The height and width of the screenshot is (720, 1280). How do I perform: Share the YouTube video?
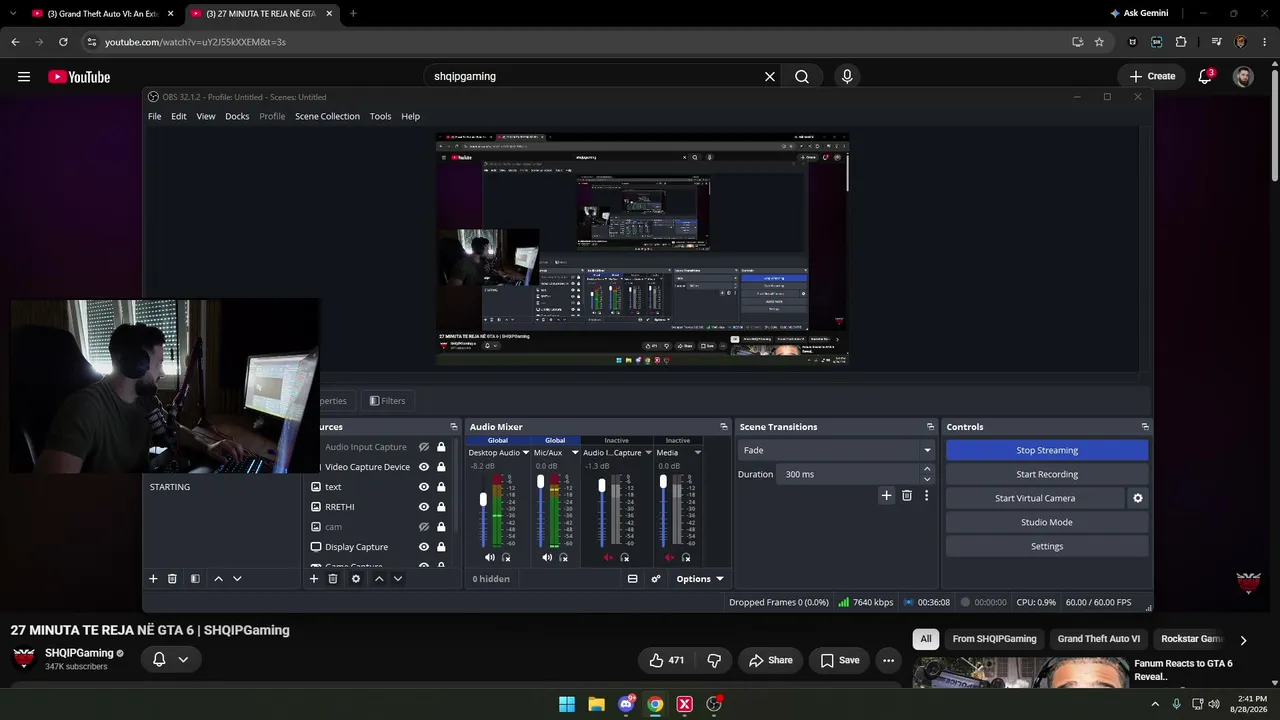click(x=771, y=660)
